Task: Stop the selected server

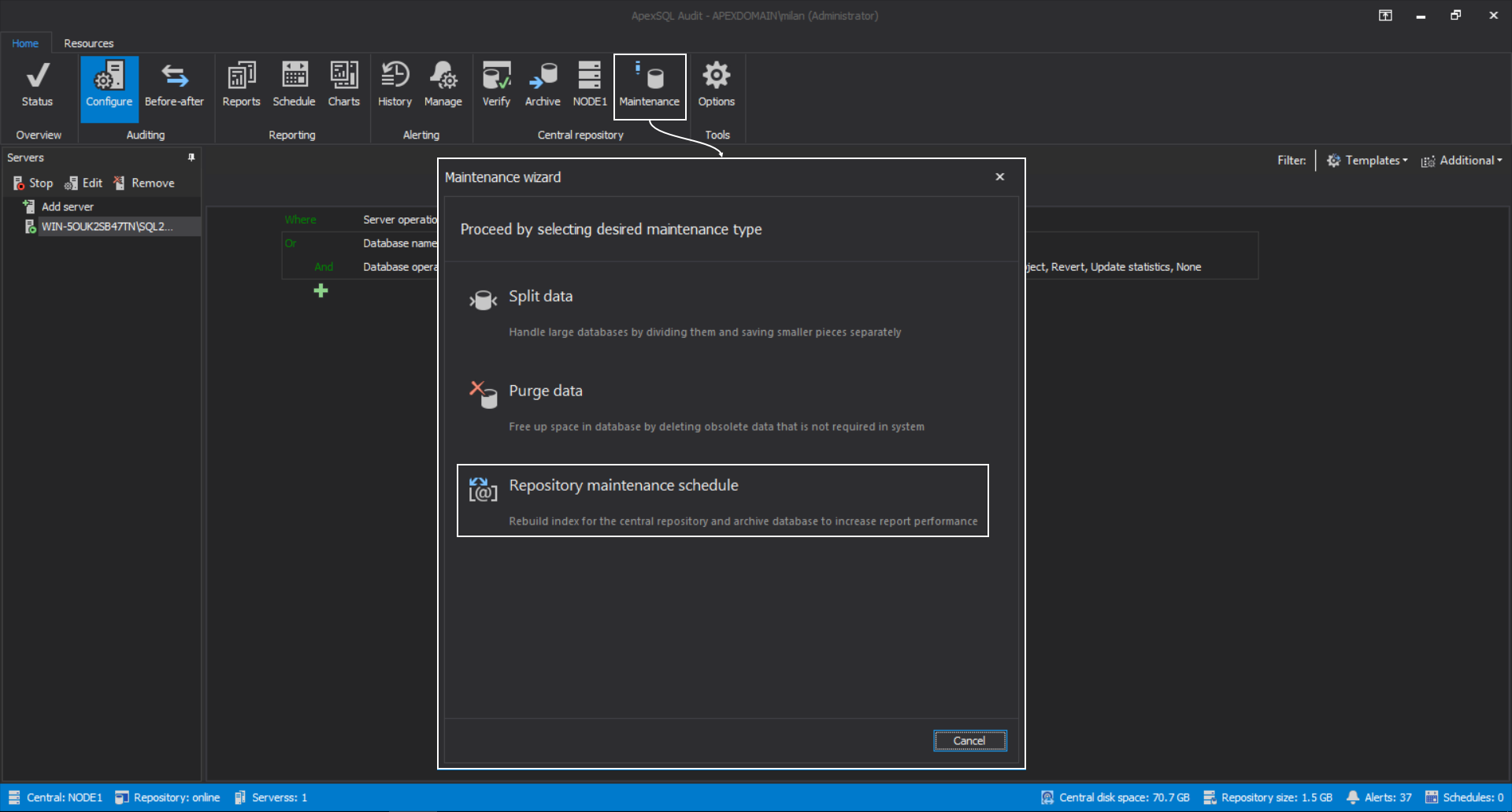Action: tap(33, 183)
